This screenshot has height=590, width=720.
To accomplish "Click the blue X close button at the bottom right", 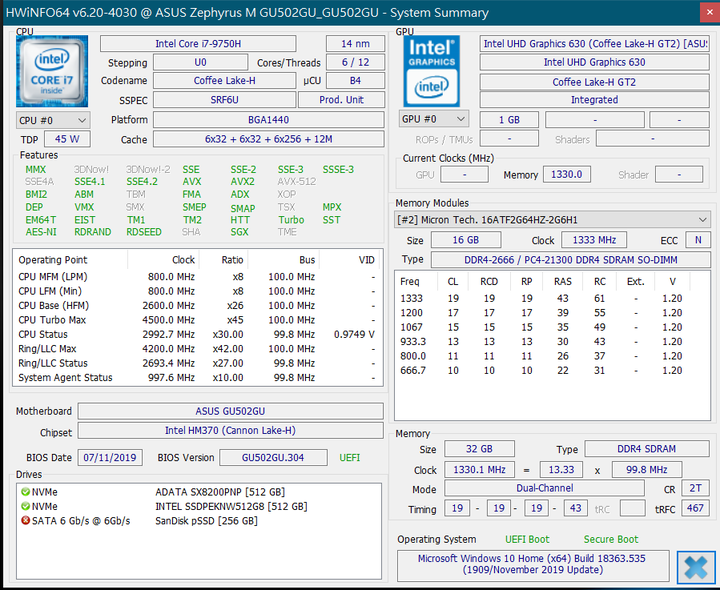I will pos(696,568).
